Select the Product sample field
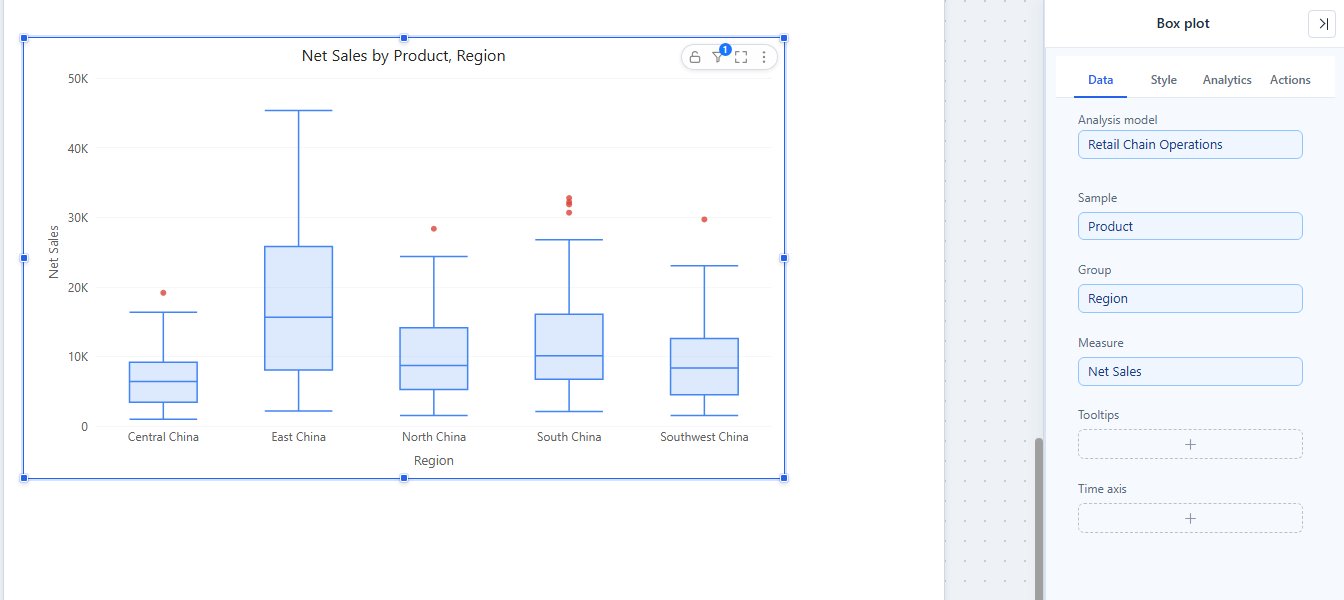Image resolution: width=1344 pixels, height=600 pixels. pyautogui.click(x=1190, y=226)
